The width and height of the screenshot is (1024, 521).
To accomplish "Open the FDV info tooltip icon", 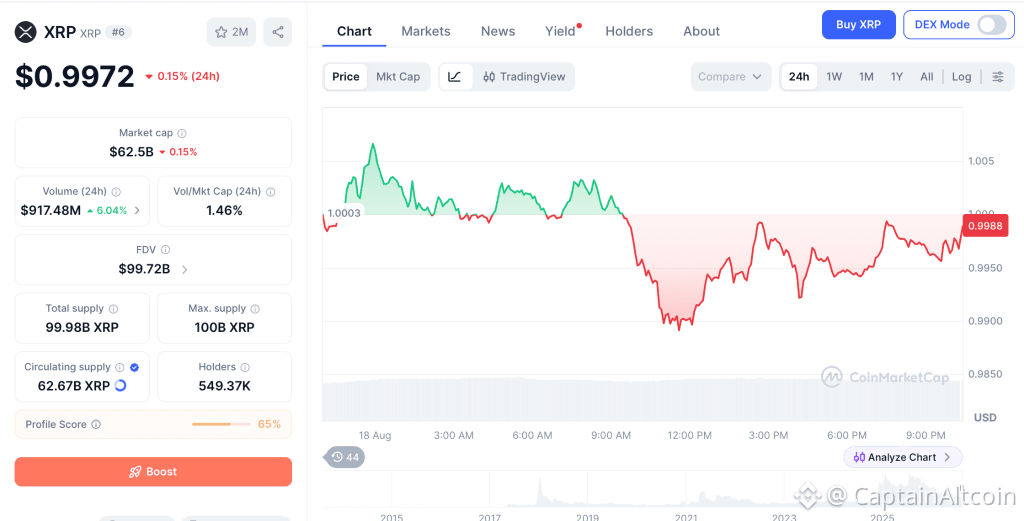I will click(166, 250).
